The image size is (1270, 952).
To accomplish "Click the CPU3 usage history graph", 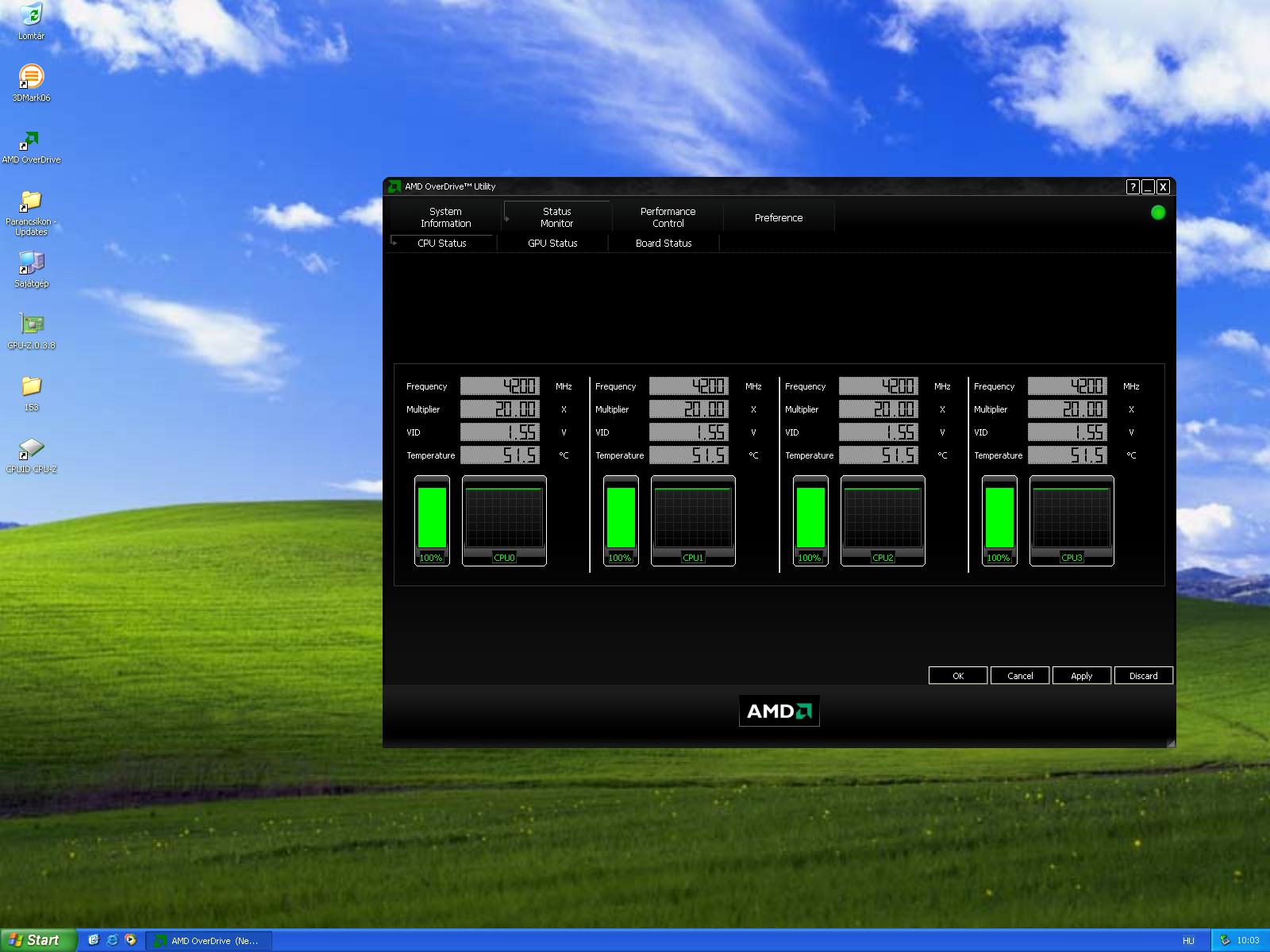I will click(x=1072, y=520).
